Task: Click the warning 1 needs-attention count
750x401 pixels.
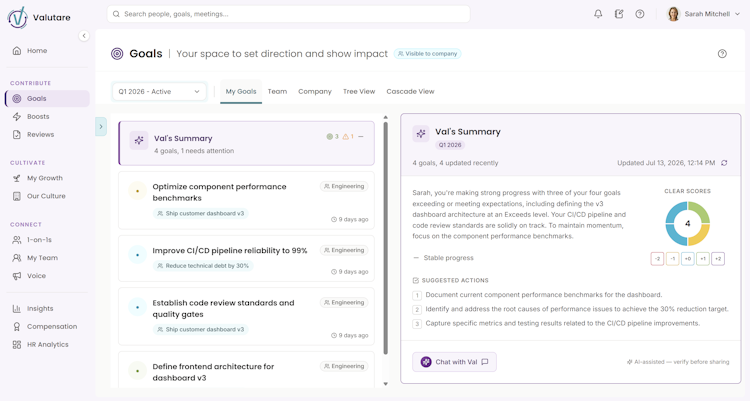Action: [348, 137]
